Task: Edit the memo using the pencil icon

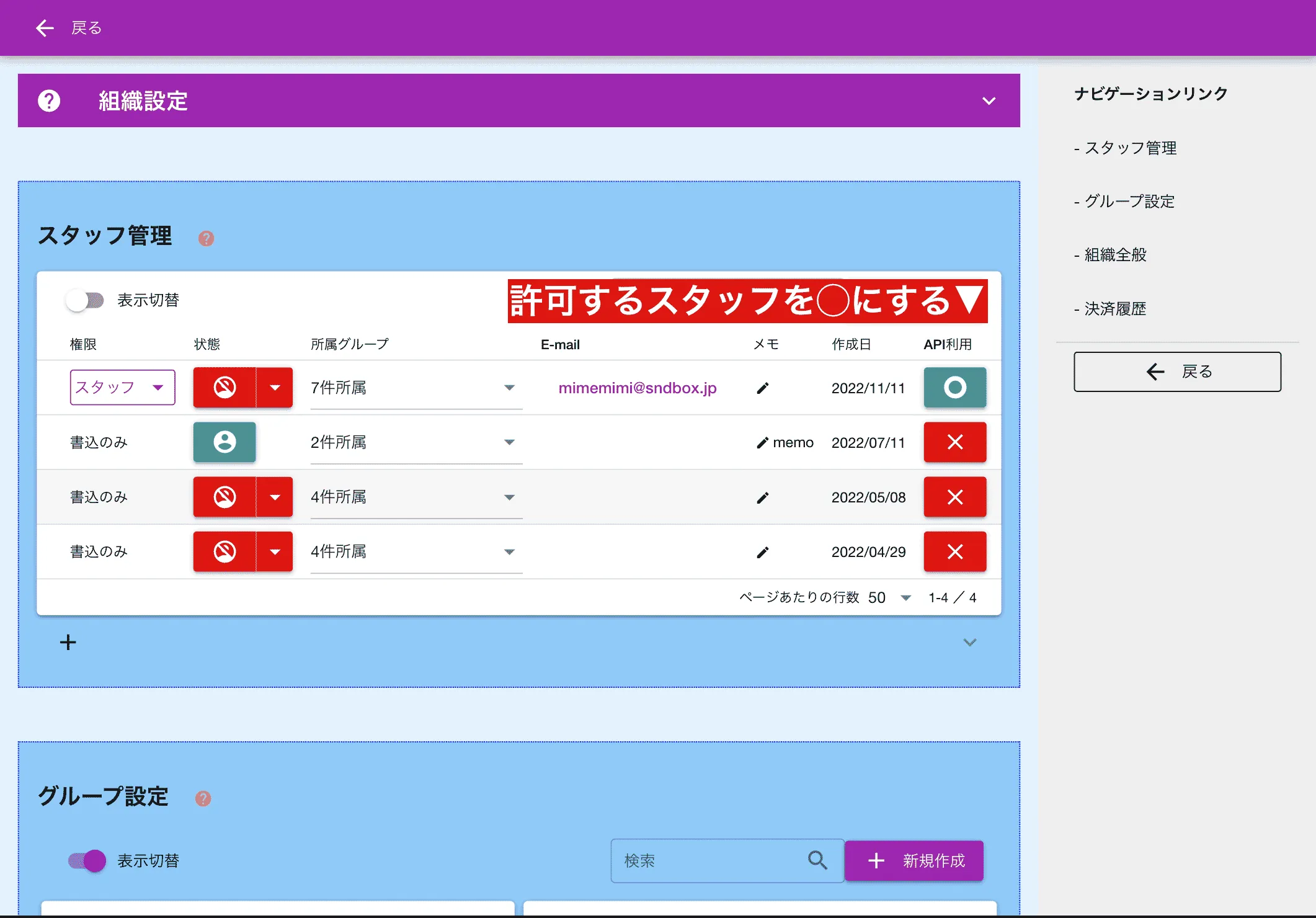Action: (x=762, y=442)
